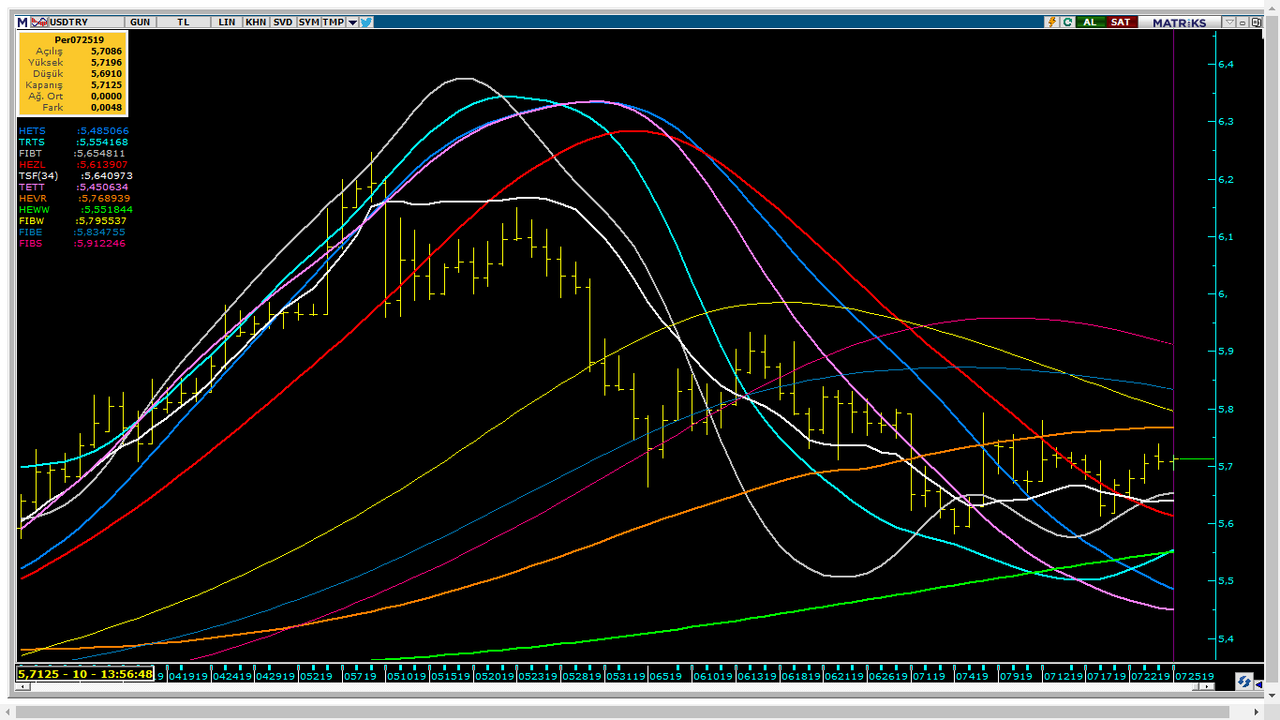Click the chart icon beside USDTRY symbol
1280x720 pixels.
pos(38,22)
